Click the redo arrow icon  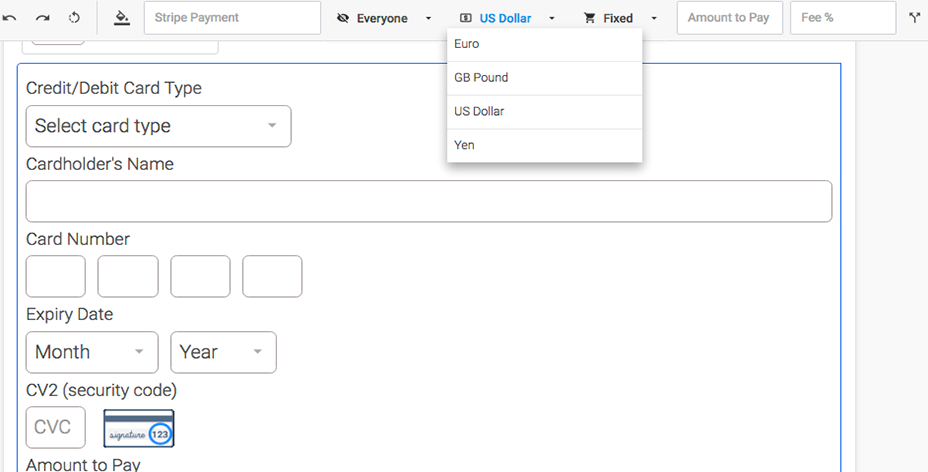point(42,18)
